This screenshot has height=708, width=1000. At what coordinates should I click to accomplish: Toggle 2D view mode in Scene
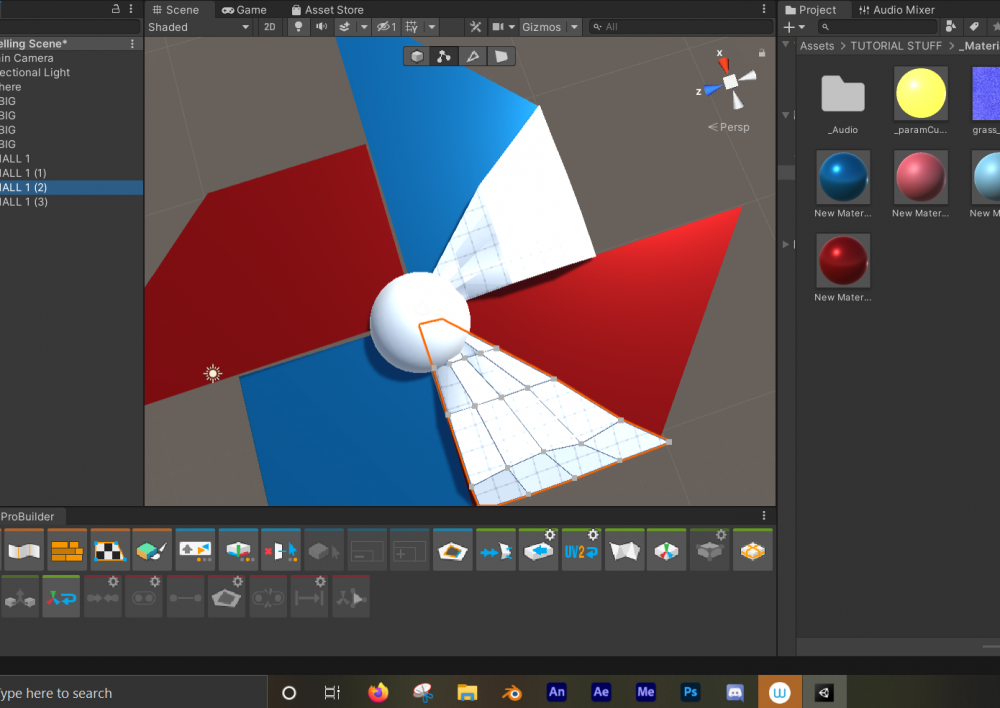point(269,27)
